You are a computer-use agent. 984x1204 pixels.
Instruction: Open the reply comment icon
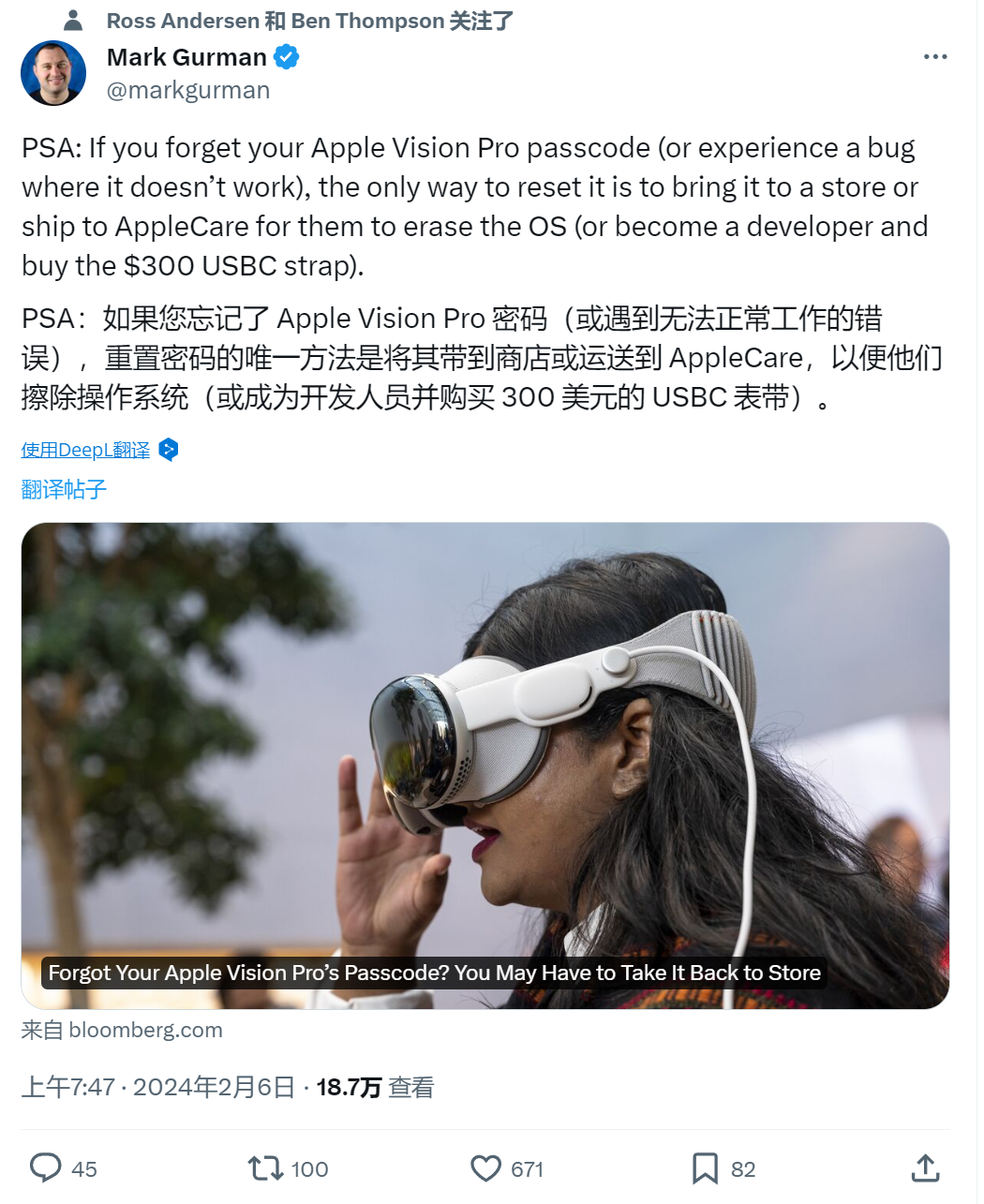point(46,1167)
